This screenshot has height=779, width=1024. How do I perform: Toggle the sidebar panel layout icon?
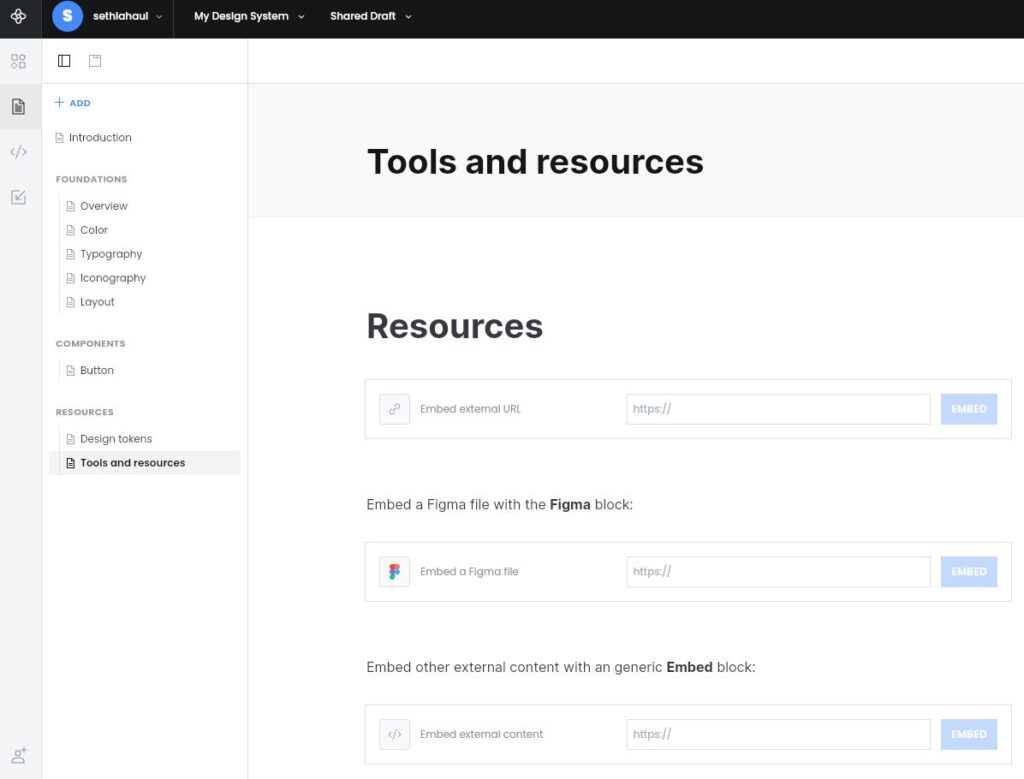point(64,61)
